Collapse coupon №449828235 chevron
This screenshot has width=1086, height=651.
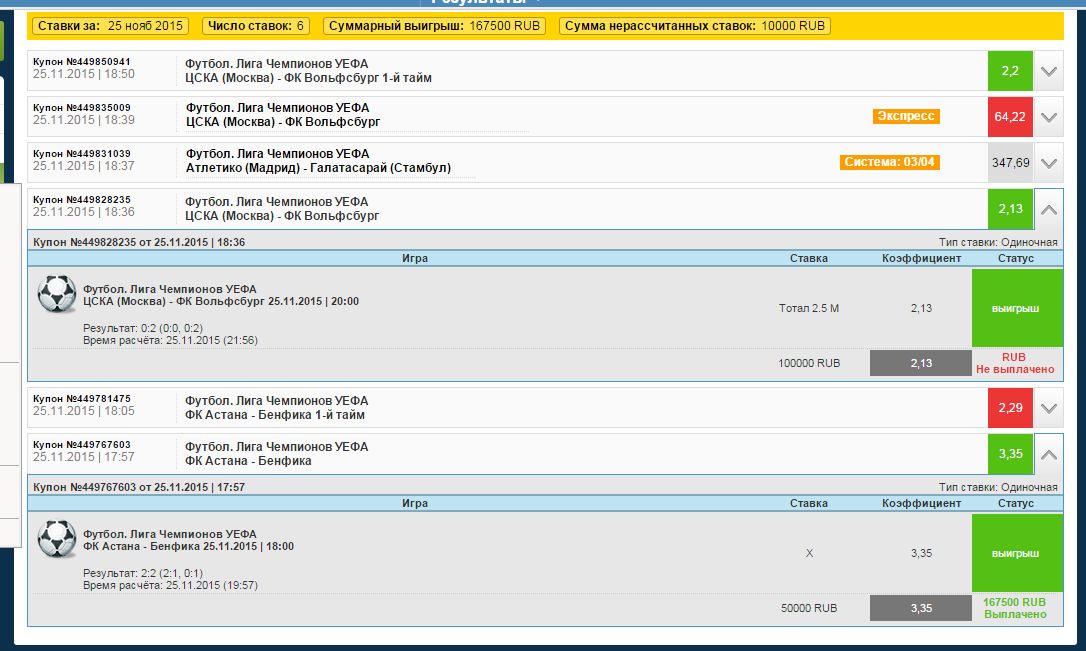(x=1049, y=209)
